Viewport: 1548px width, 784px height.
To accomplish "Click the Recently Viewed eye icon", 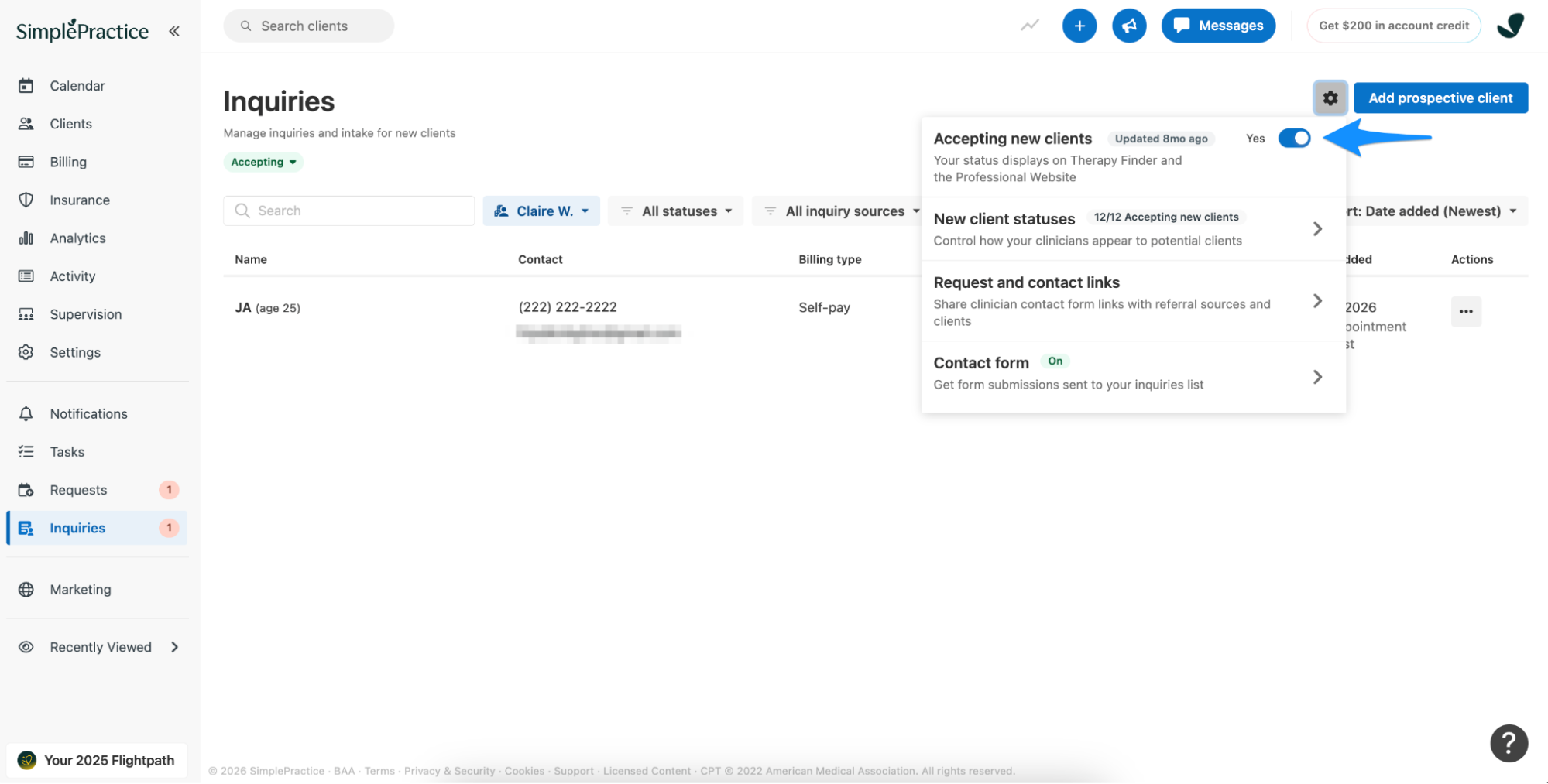I will pos(26,647).
